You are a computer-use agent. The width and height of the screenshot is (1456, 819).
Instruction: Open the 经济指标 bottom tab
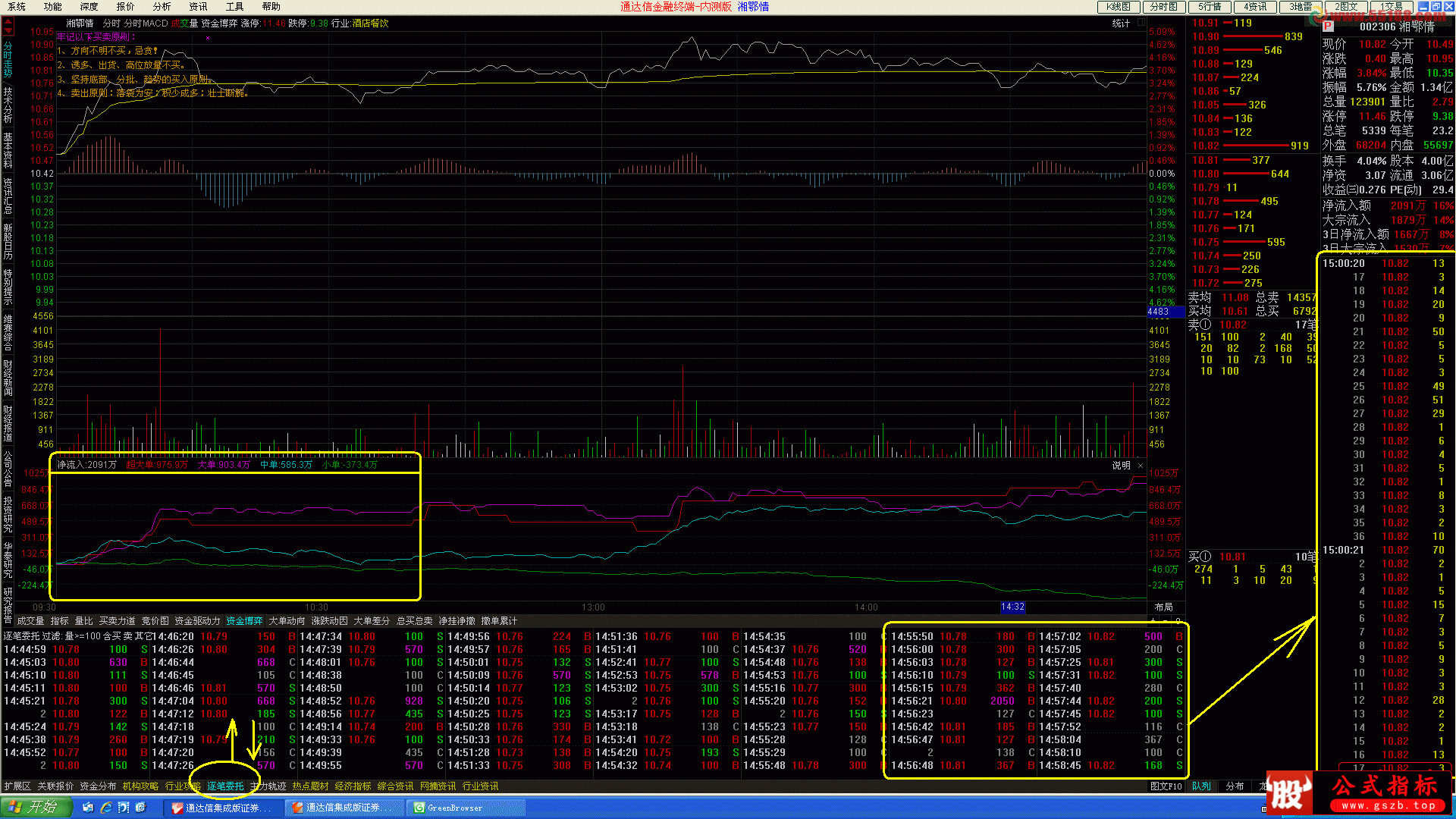pos(353,786)
